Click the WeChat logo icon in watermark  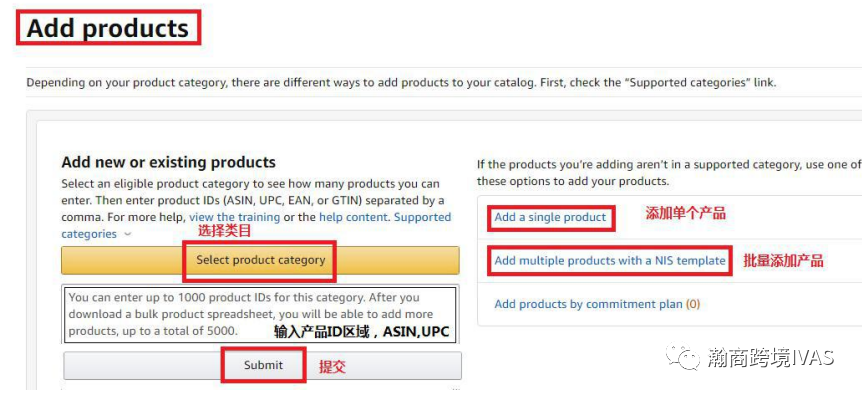coord(683,357)
